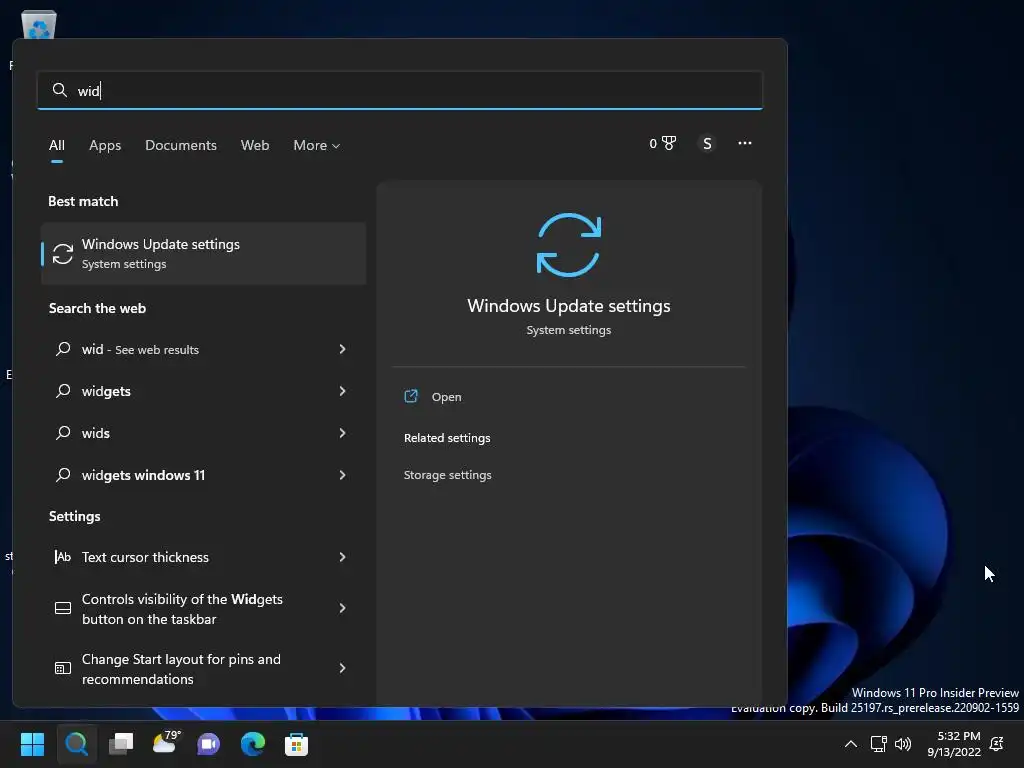Expand the More dropdown filter

tap(317, 145)
